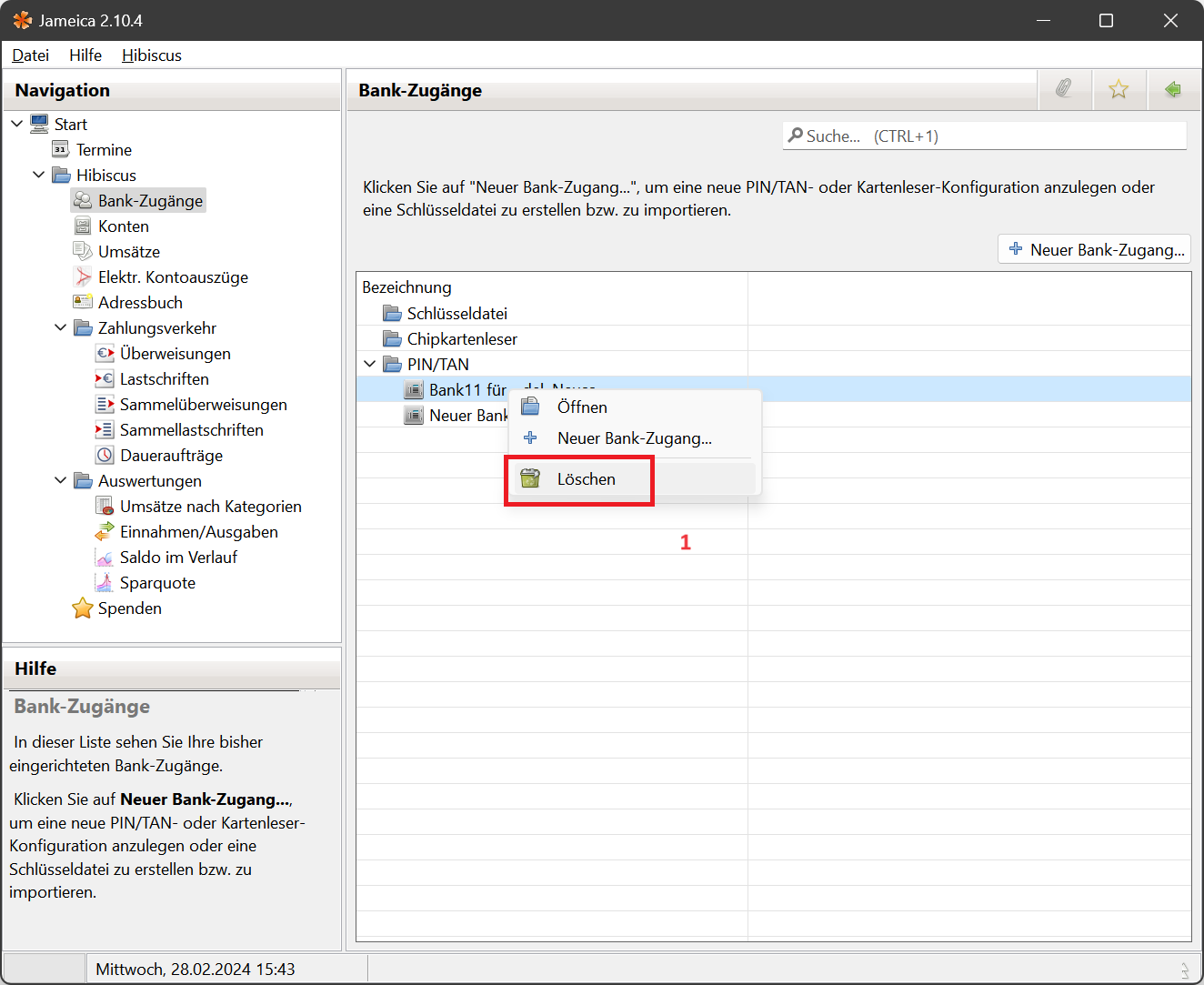Select Spenden in navigation
This screenshot has height=985, width=1204.
click(130, 608)
